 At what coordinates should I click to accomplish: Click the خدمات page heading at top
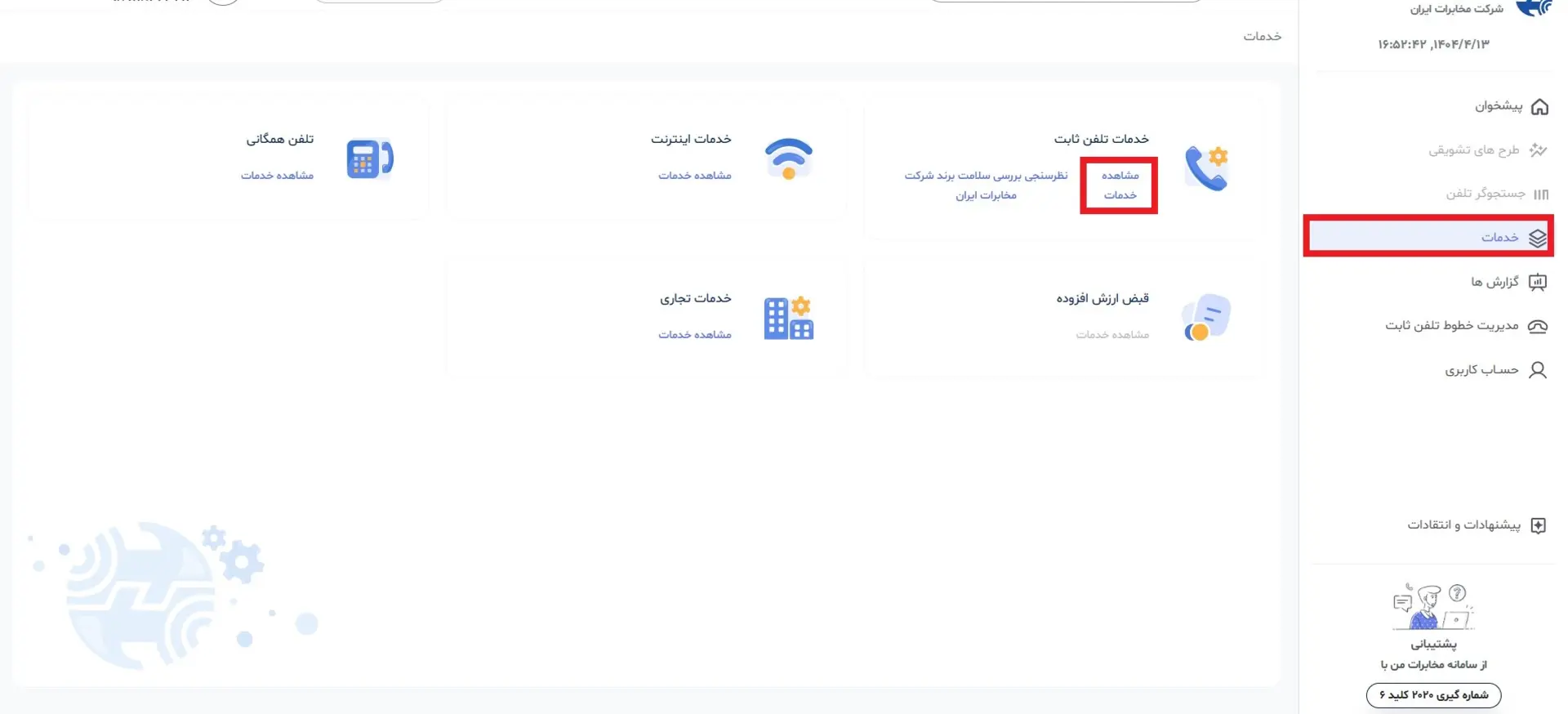[1263, 36]
